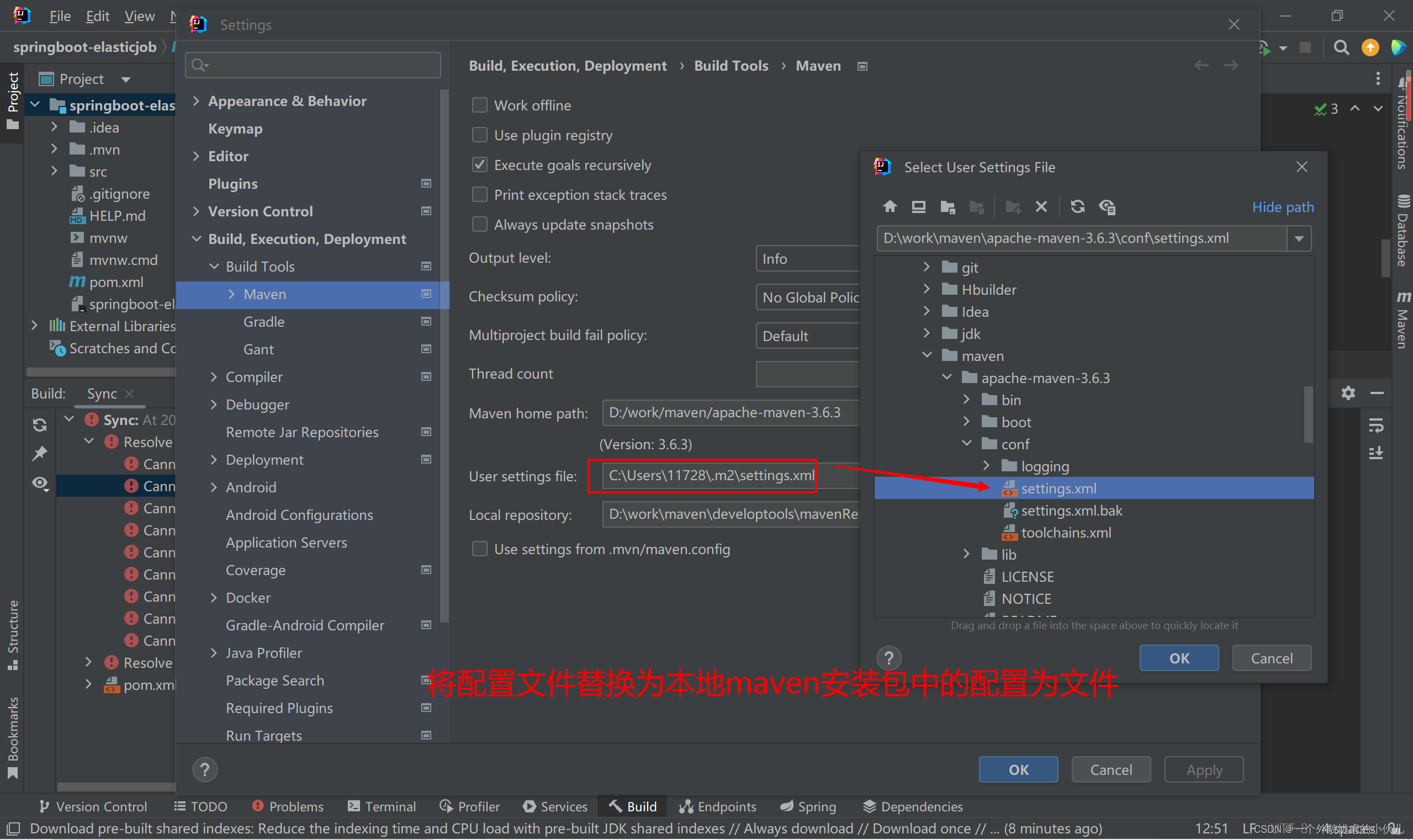Expand Version Control settings section
The width and height of the screenshot is (1413, 840).
[x=196, y=211]
